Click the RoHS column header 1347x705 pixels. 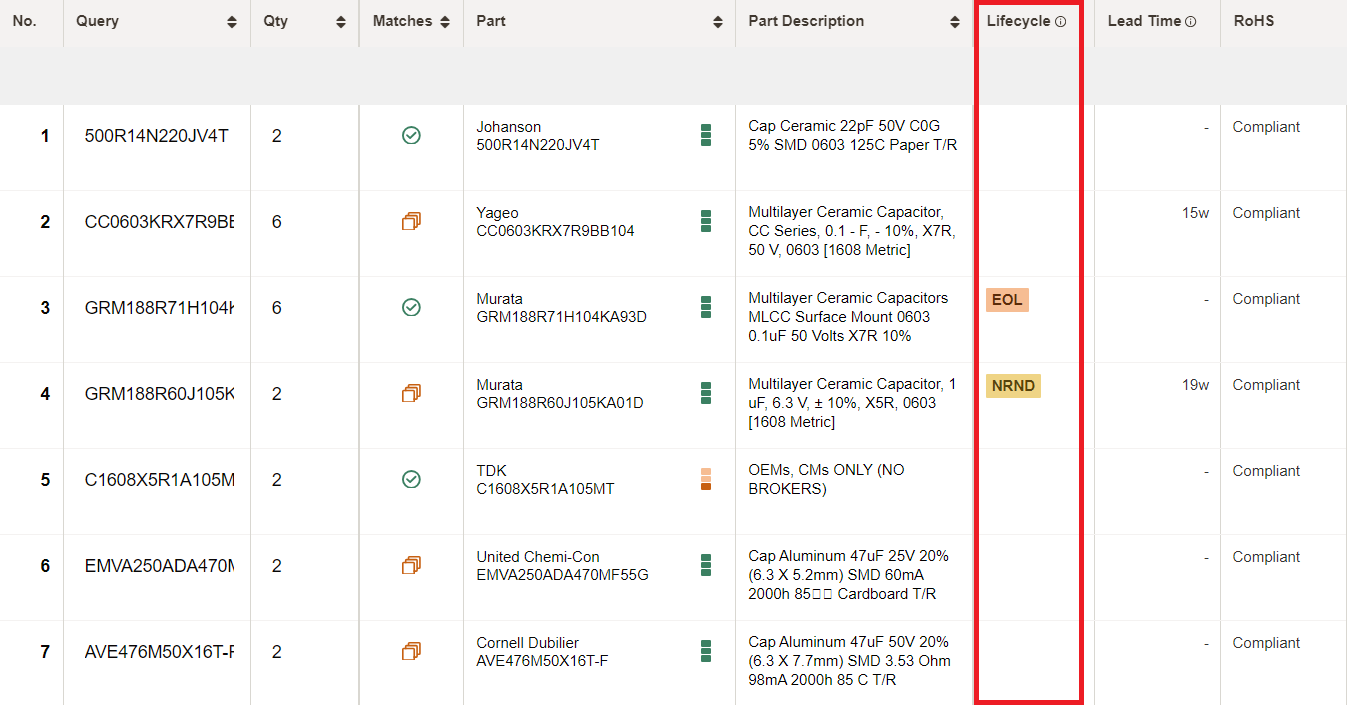tap(1254, 21)
